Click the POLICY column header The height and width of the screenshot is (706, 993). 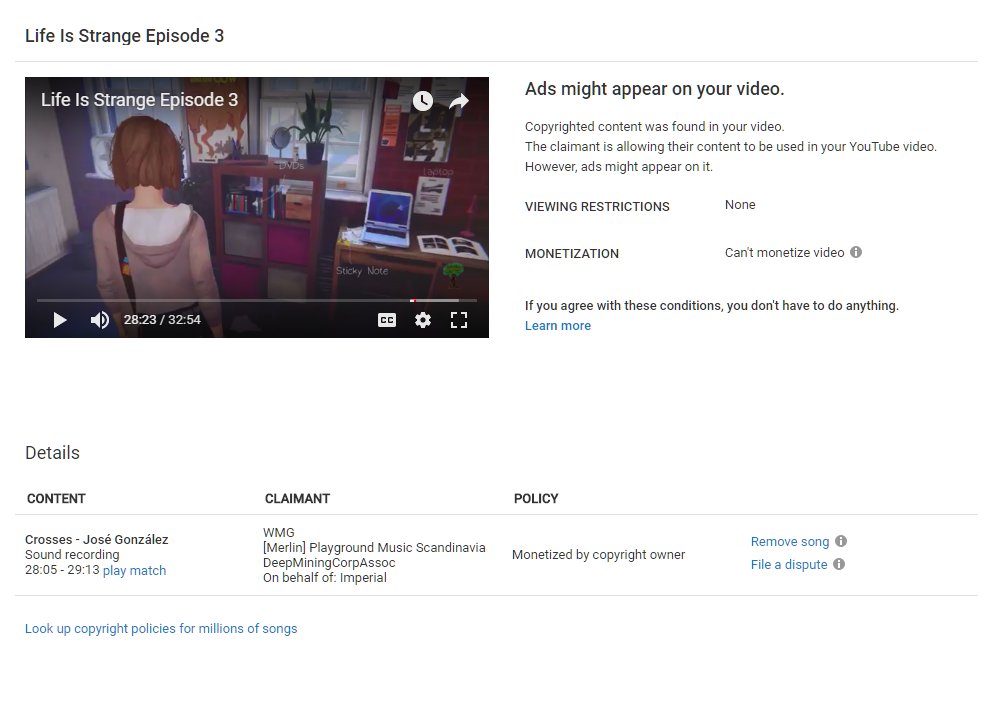[536, 498]
